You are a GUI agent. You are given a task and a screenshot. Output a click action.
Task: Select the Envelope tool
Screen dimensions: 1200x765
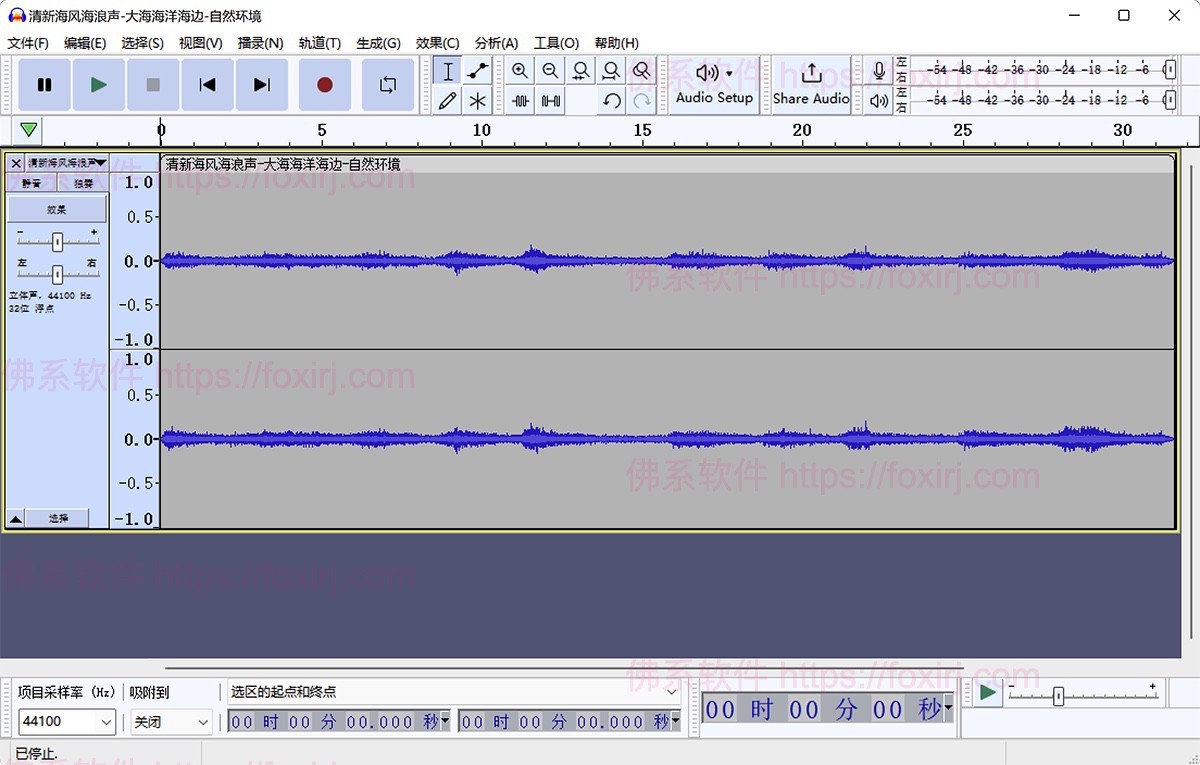(477, 70)
